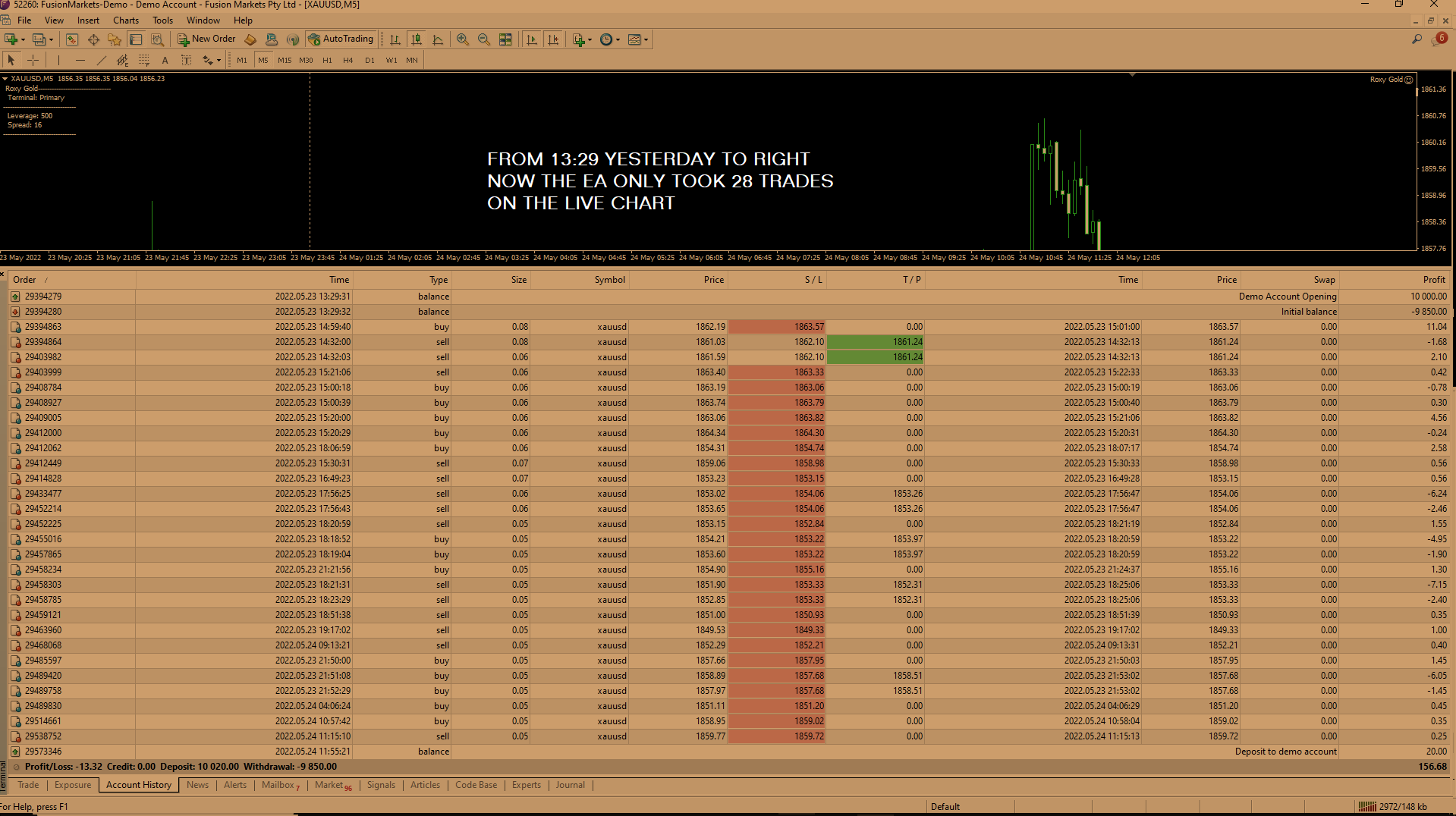1456x816 pixels.
Task: Sort history by Profit column
Action: pos(1394,280)
